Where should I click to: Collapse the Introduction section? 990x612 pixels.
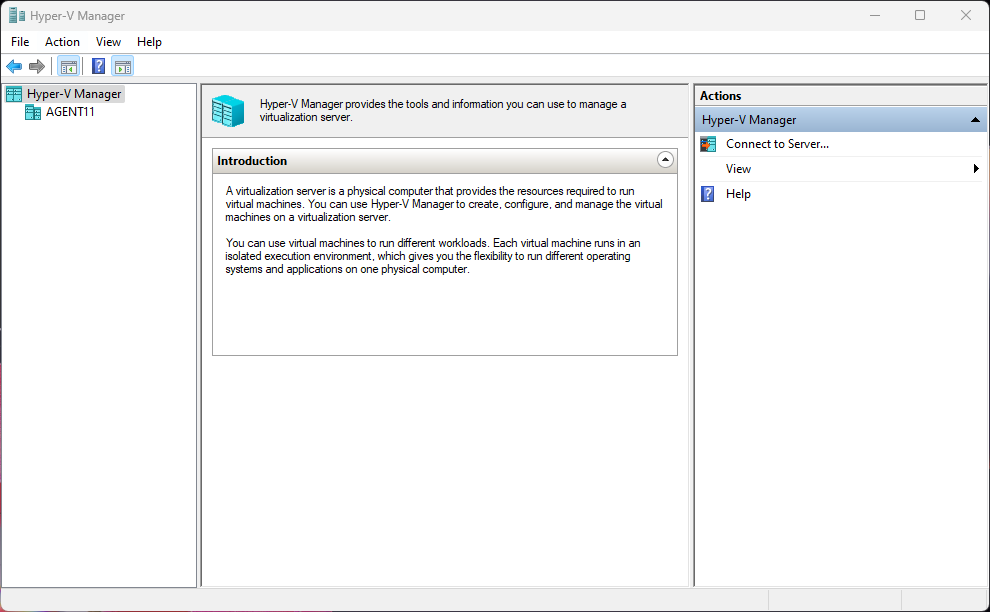pos(665,160)
